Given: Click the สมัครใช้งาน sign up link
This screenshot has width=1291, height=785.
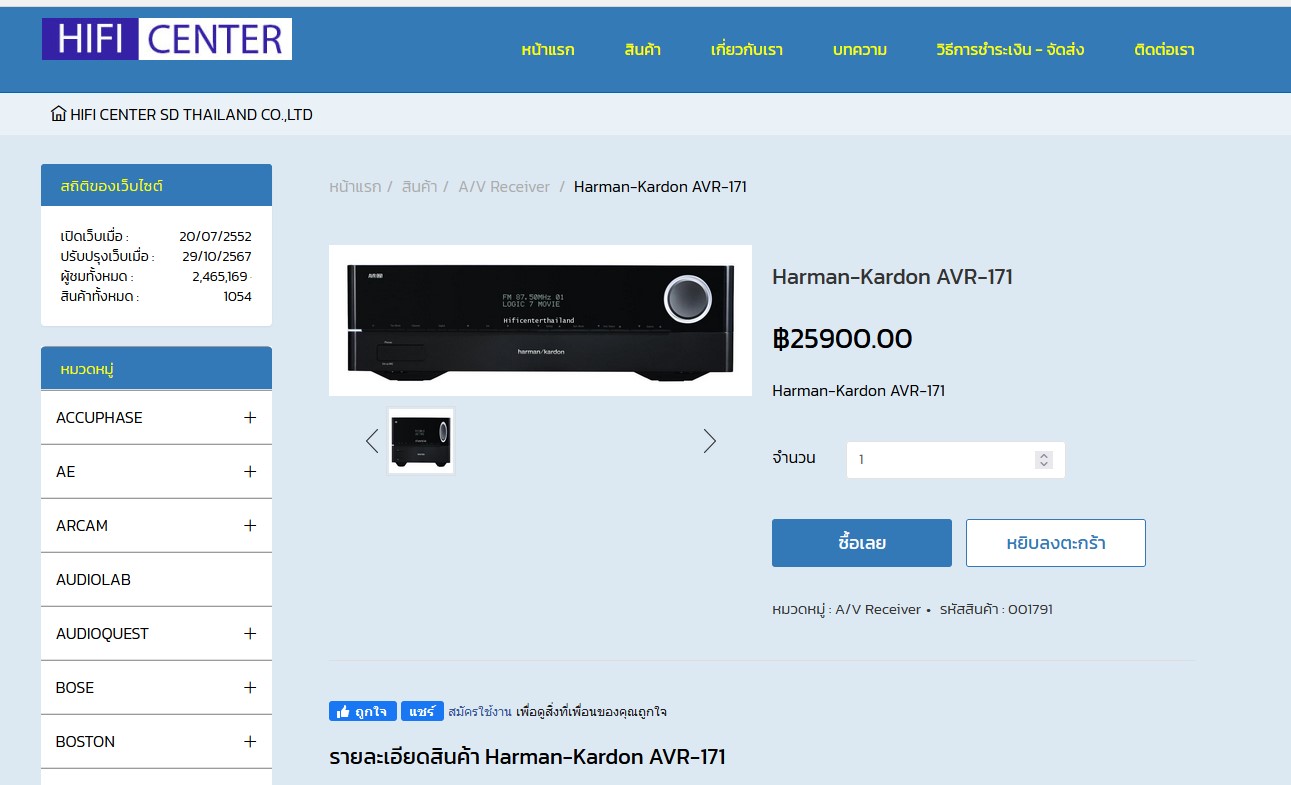Looking at the screenshot, I should click(480, 712).
